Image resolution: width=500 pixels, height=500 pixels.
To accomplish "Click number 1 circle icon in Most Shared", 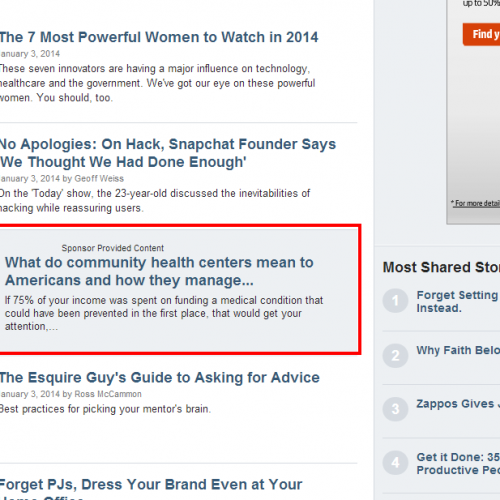I will click(x=395, y=301).
